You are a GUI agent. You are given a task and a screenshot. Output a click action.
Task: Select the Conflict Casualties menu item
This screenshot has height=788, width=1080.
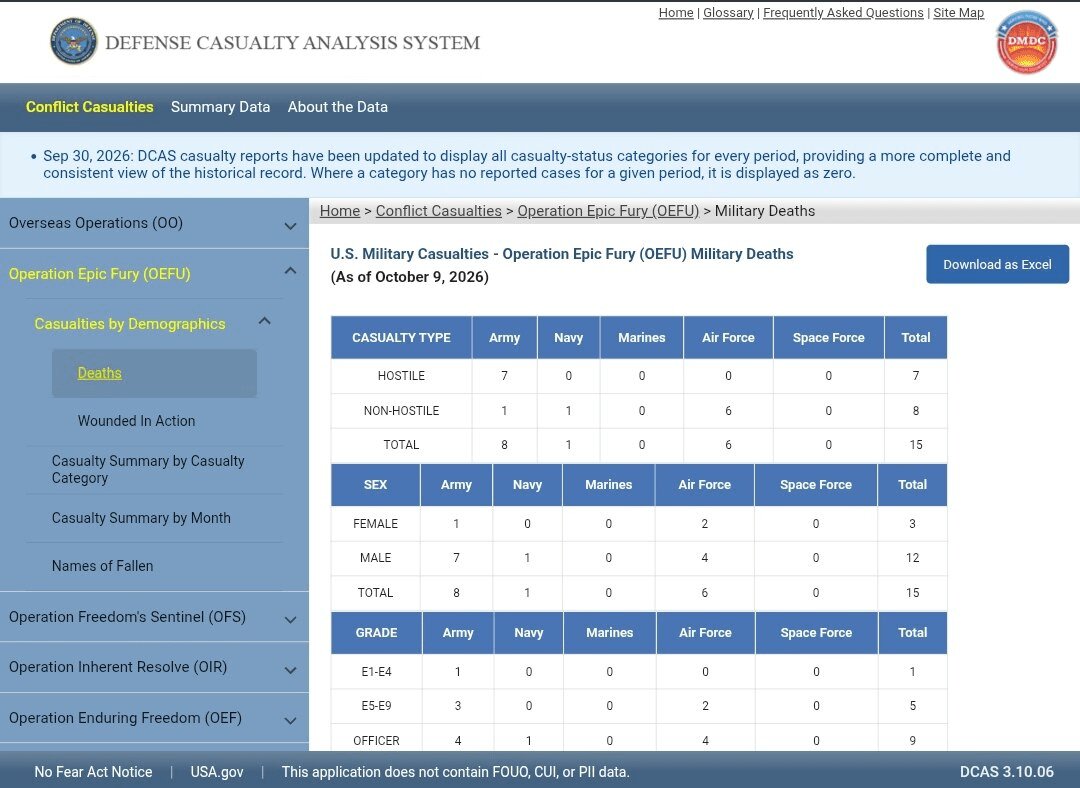coord(90,107)
